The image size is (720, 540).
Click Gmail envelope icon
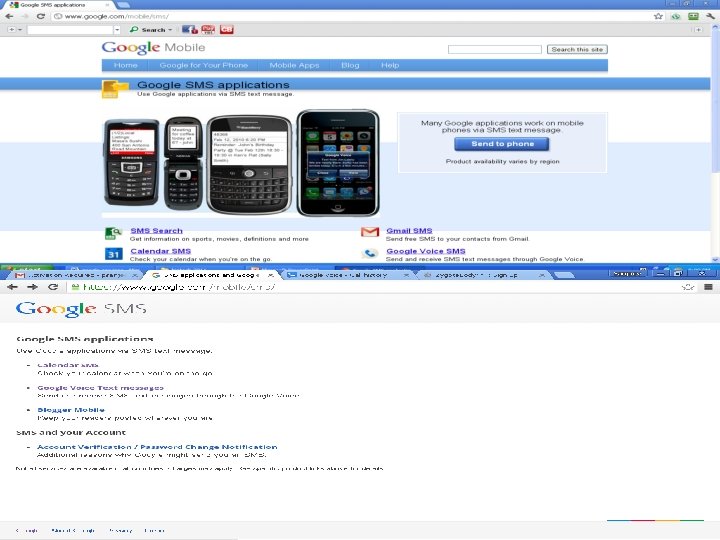pos(370,232)
